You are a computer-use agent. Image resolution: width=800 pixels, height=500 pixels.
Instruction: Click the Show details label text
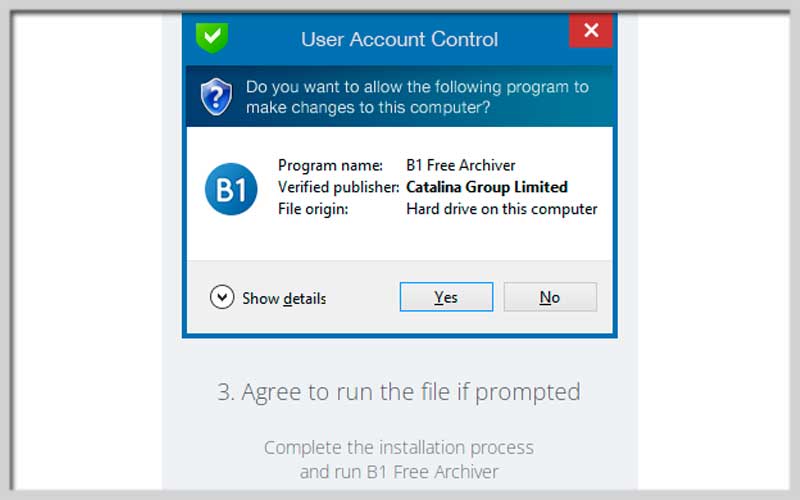pos(284,298)
